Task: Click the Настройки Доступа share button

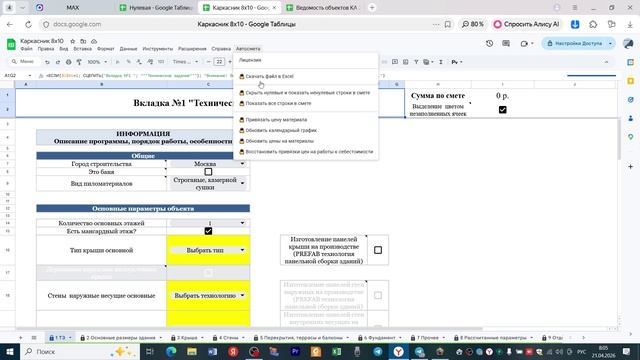Action: click(575, 43)
